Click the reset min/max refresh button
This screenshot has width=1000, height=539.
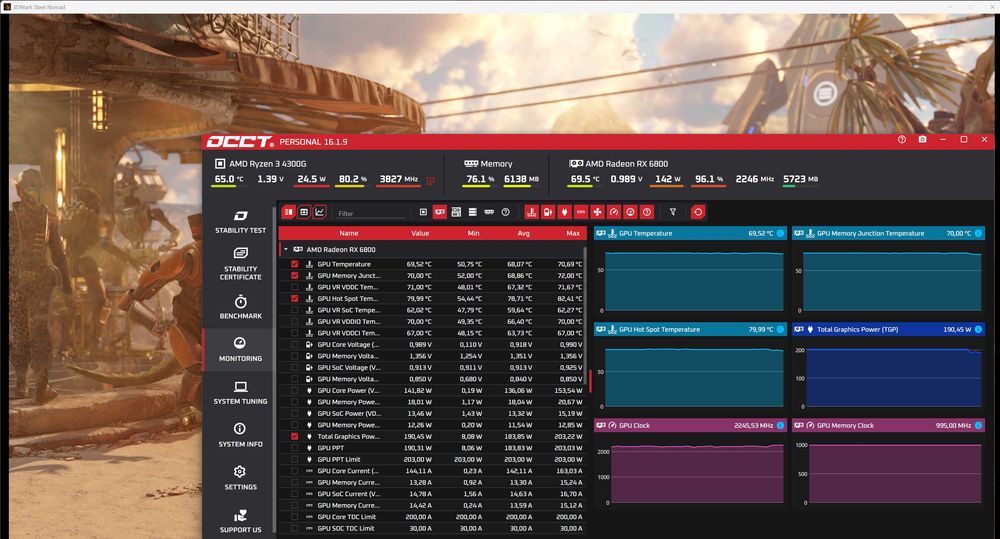(x=698, y=212)
